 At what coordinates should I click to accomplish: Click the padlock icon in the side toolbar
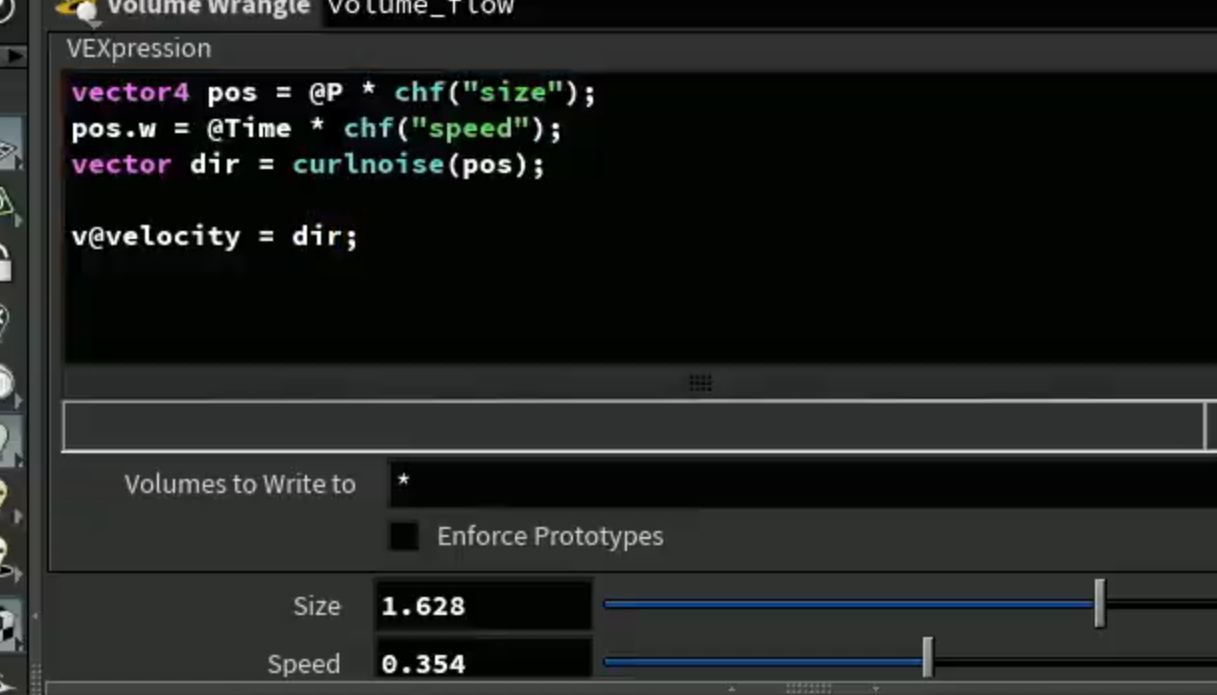[5, 264]
